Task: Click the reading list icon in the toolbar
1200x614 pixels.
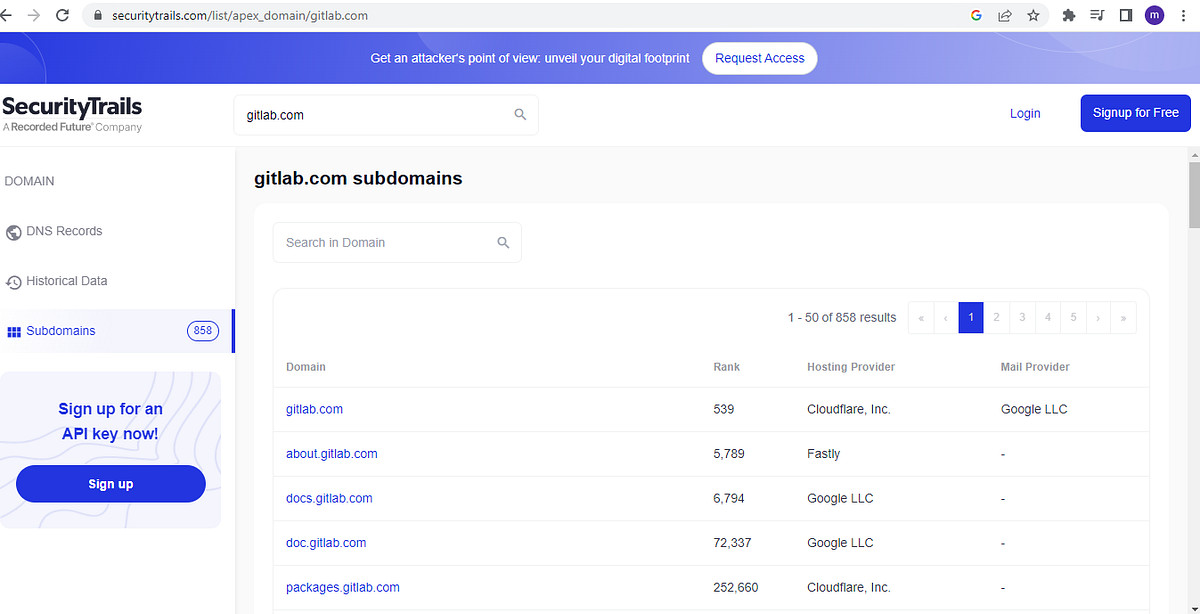Action: 1096,15
